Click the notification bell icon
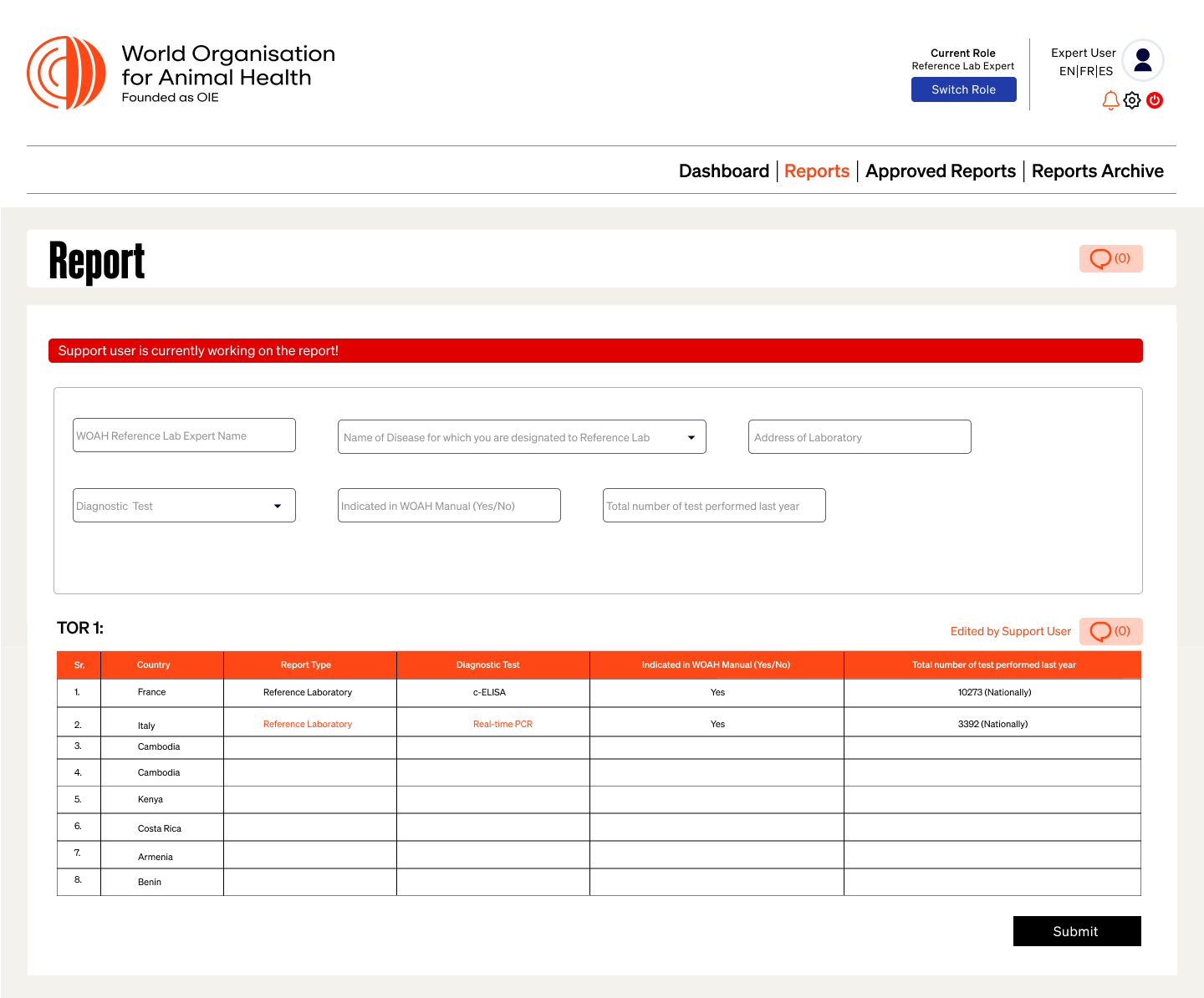 pyautogui.click(x=1110, y=100)
